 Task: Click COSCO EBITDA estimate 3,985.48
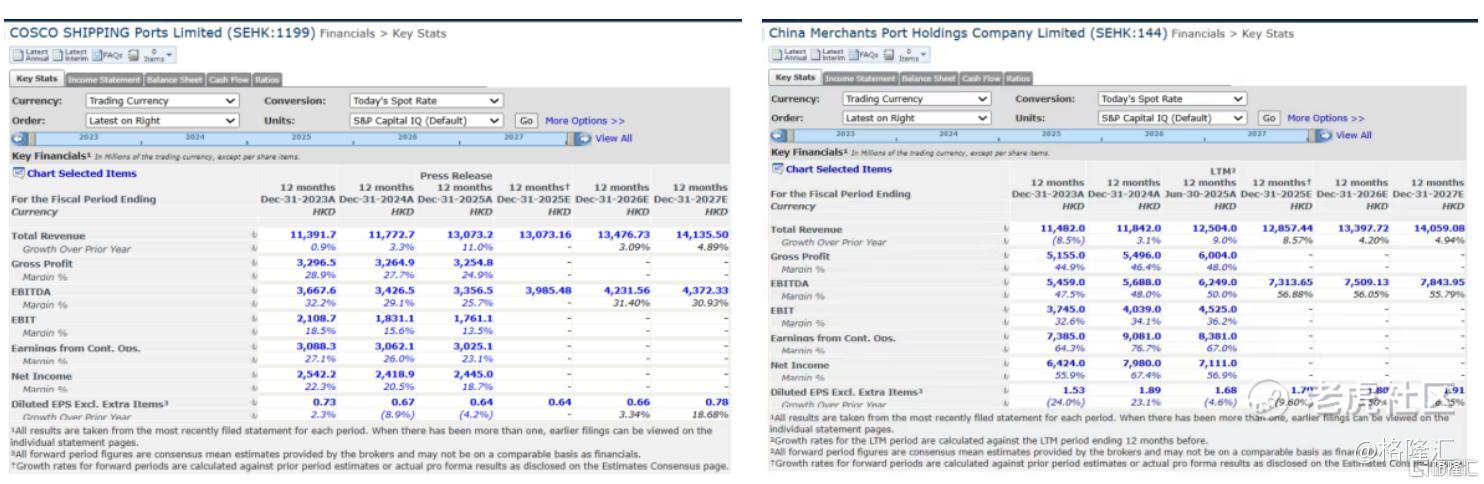(547, 291)
